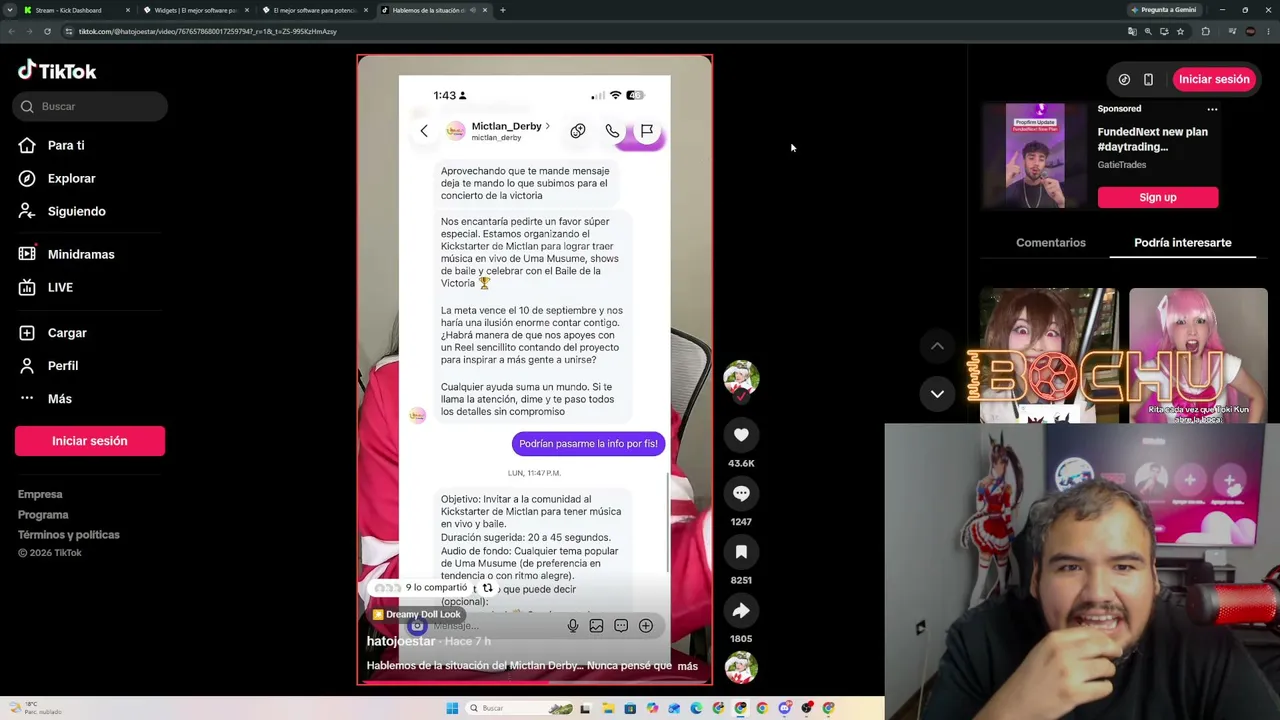Viewport: 1280px width, 720px height.
Task: Open the hatojoestar username link
Action: tap(401, 641)
